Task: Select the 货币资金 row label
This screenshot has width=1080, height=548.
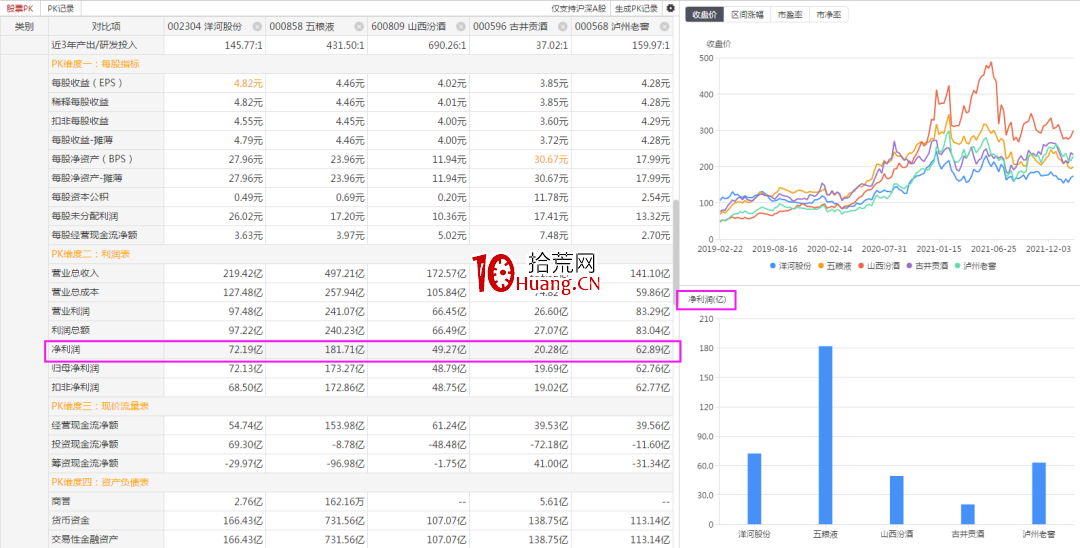Action: (71, 520)
